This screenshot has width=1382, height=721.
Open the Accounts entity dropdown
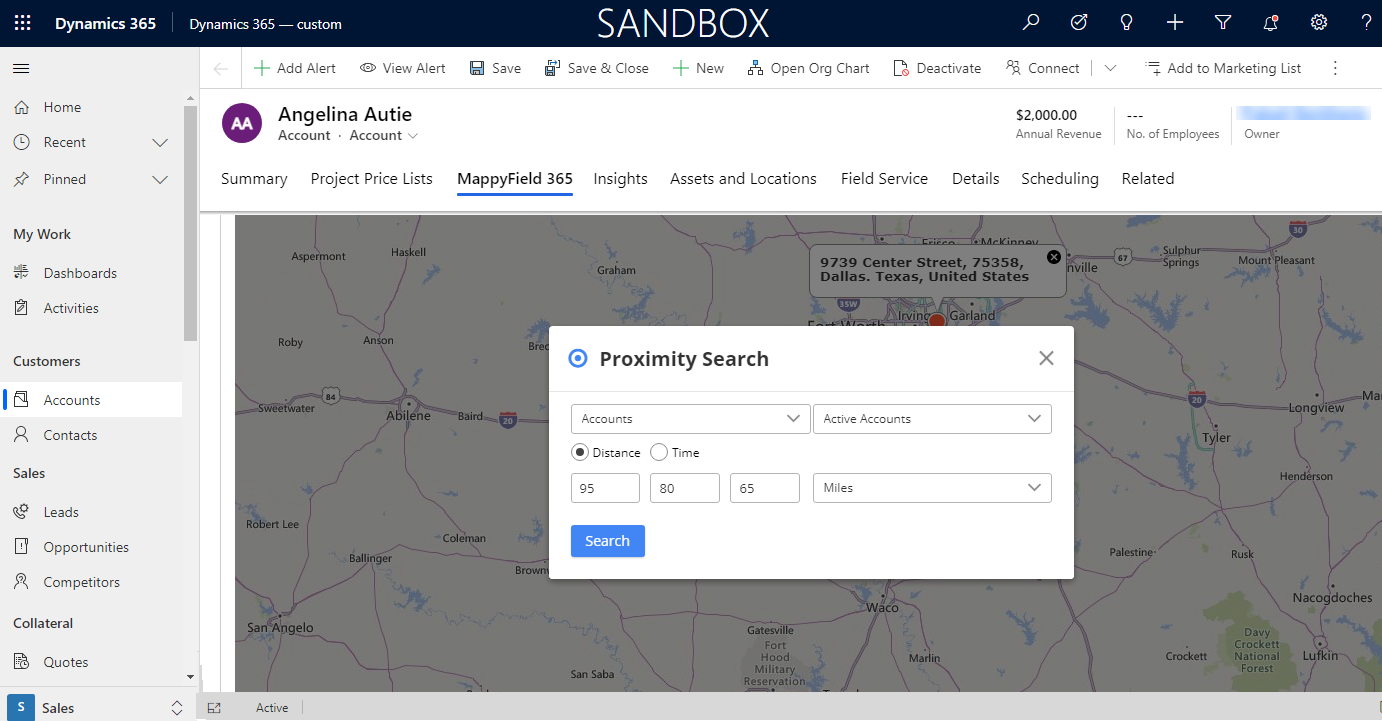[x=690, y=419]
